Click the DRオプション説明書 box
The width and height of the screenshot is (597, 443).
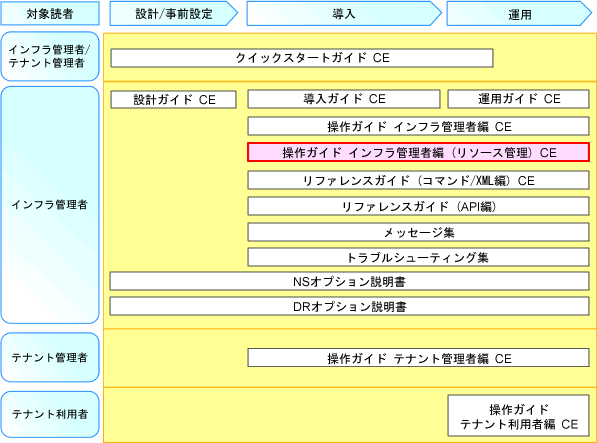[350, 306]
